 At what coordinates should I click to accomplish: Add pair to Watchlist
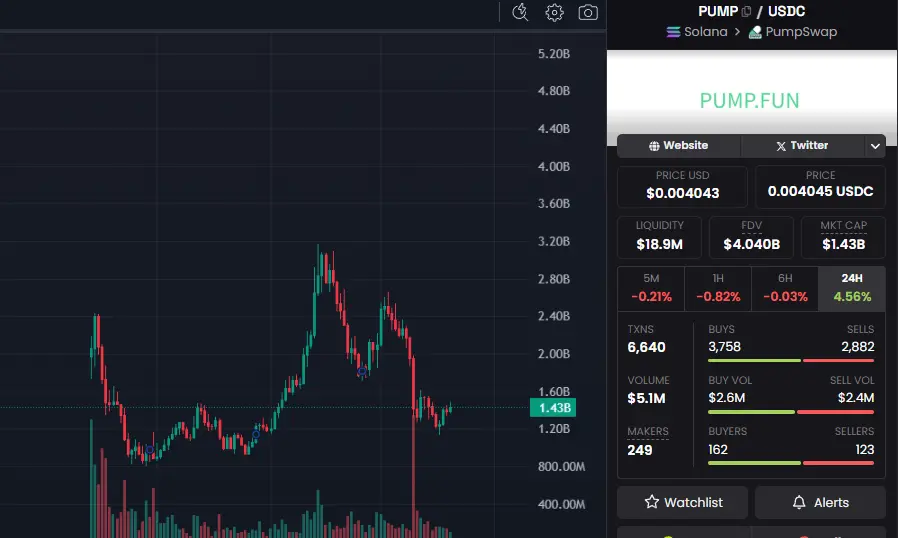pyautogui.click(x=683, y=502)
